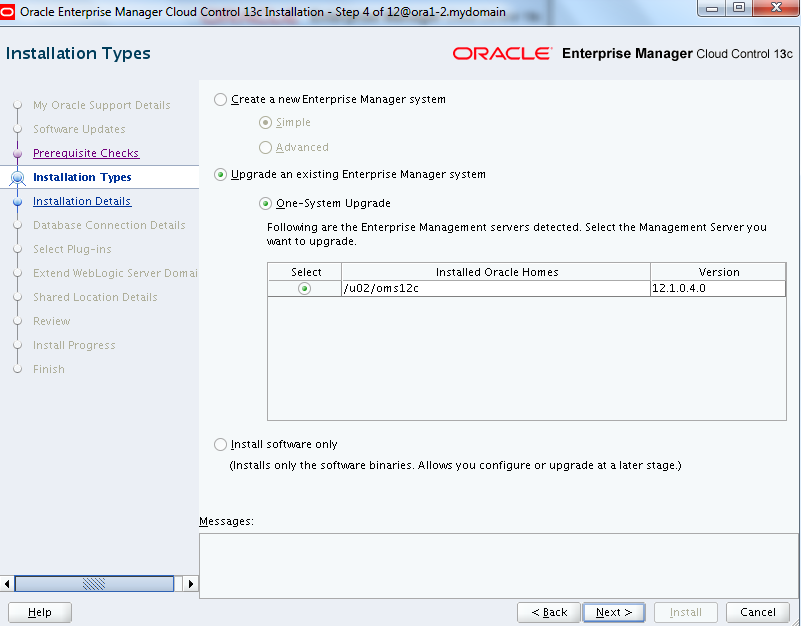Image resolution: width=801 pixels, height=626 pixels.
Task: Click the Installation Types step bullet icon
Action: tap(17, 178)
